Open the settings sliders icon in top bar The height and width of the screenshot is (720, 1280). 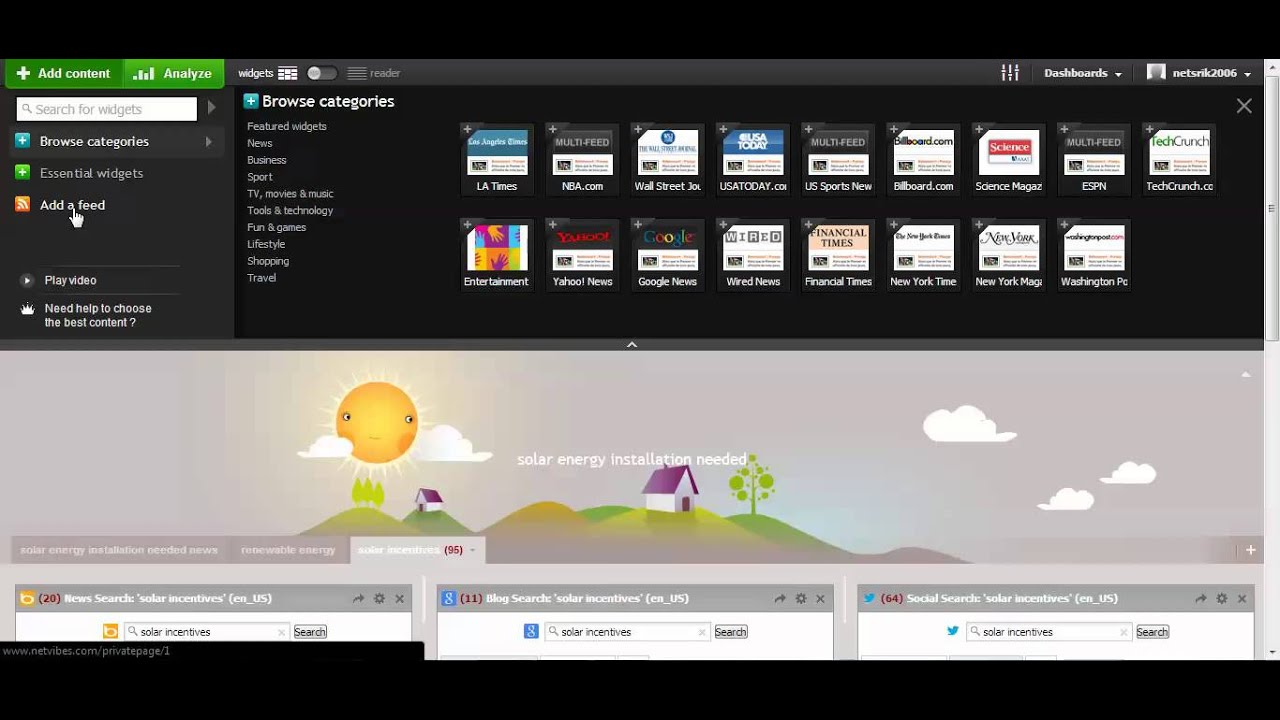(x=1010, y=73)
